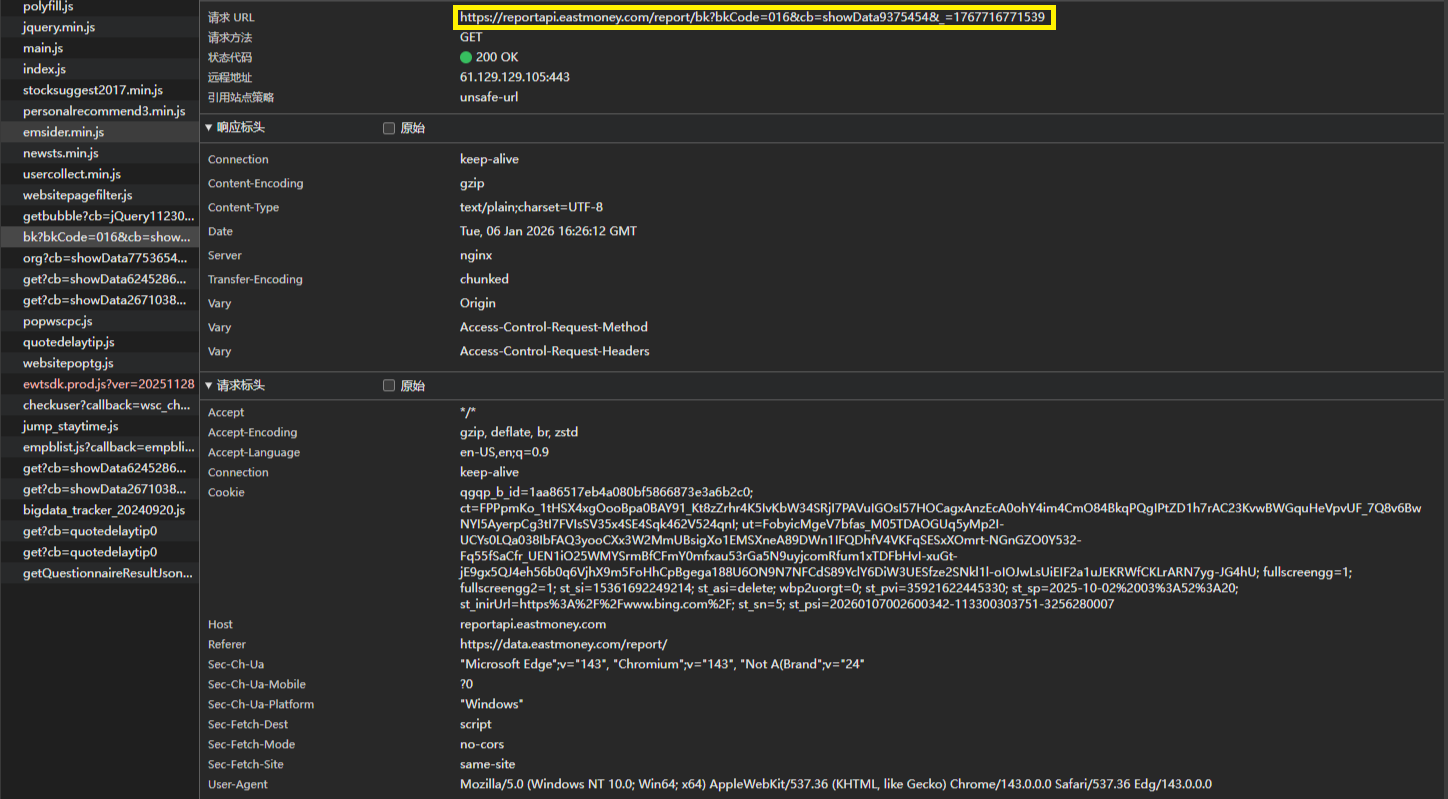Open the getQuestionnaireResultJson request
This screenshot has height=799, width=1448.
[x=107, y=573]
